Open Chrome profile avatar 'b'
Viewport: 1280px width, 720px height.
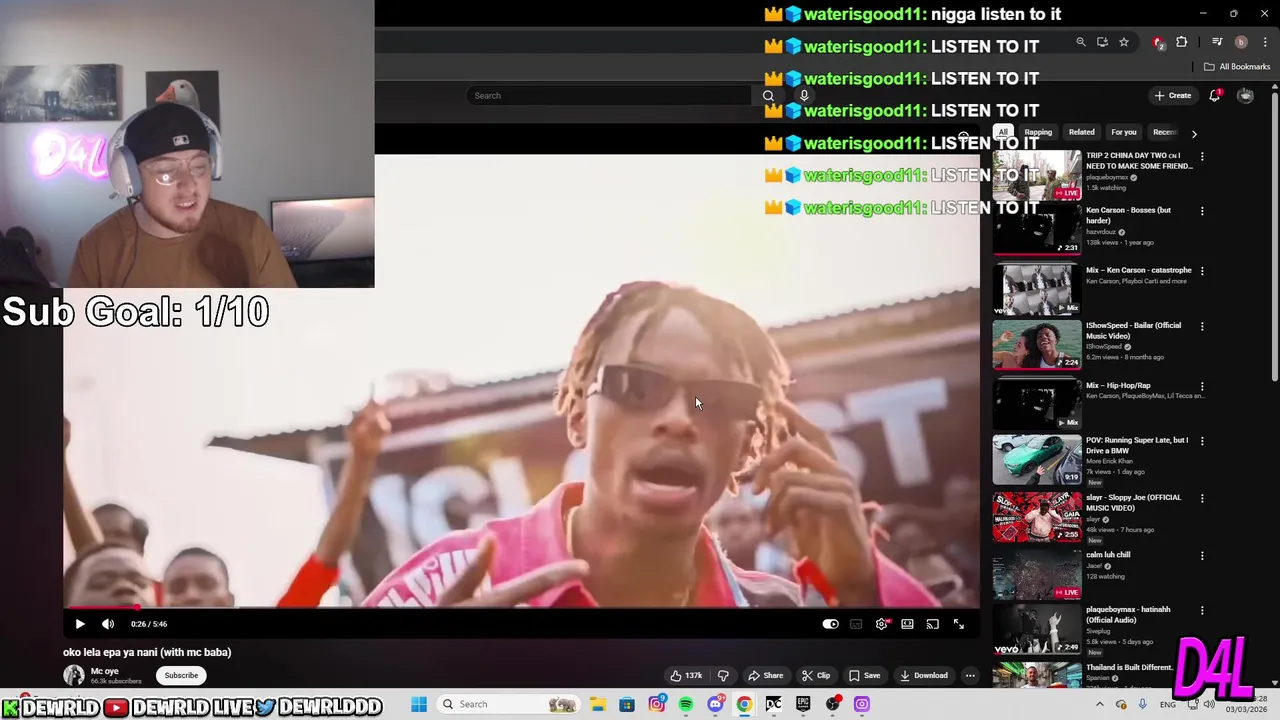pos(1241,42)
